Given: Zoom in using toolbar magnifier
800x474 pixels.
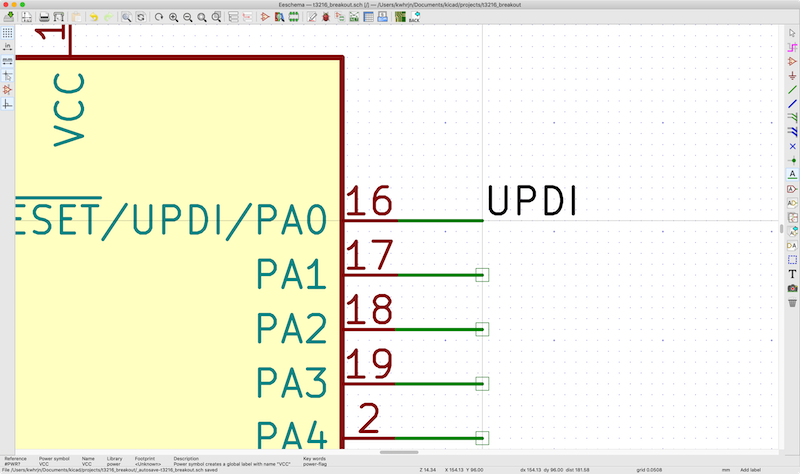Looking at the screenshot, I should click(173, 17).
